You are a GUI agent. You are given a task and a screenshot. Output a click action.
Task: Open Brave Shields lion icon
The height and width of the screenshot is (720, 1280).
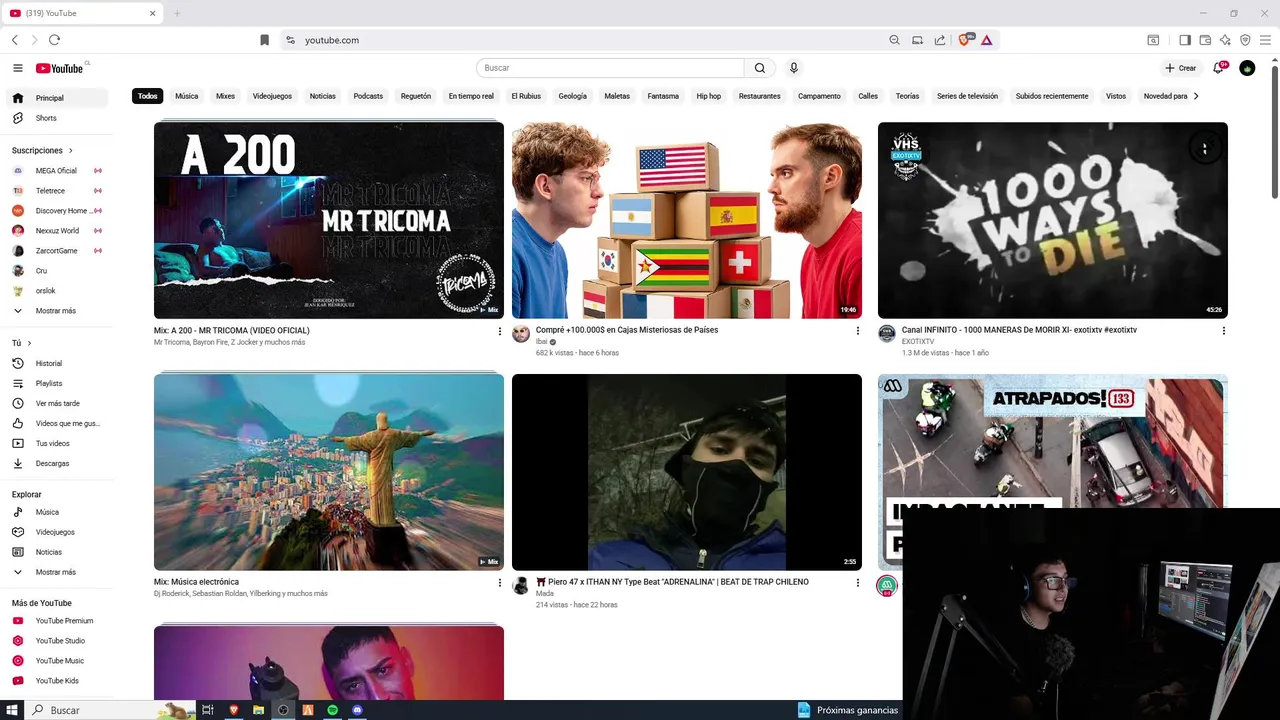[965, 40]
